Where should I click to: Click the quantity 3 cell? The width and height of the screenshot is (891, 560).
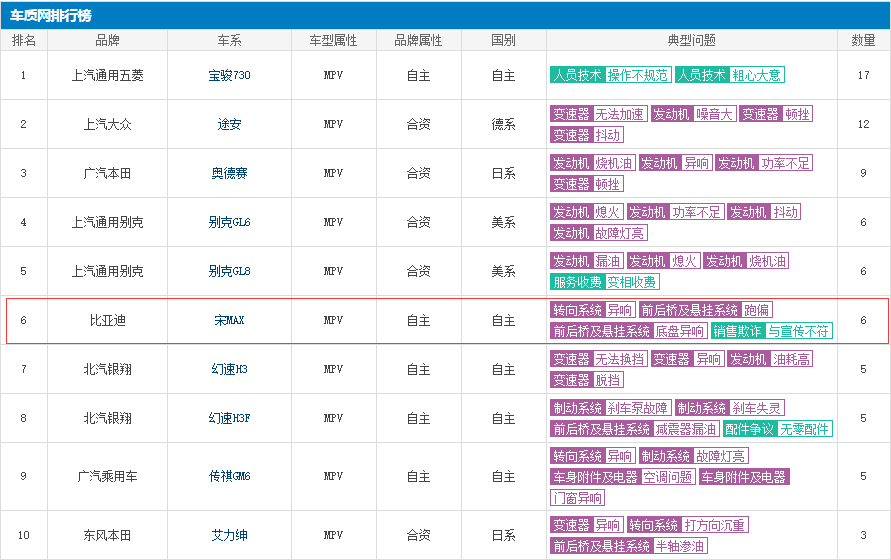(863, 535)
